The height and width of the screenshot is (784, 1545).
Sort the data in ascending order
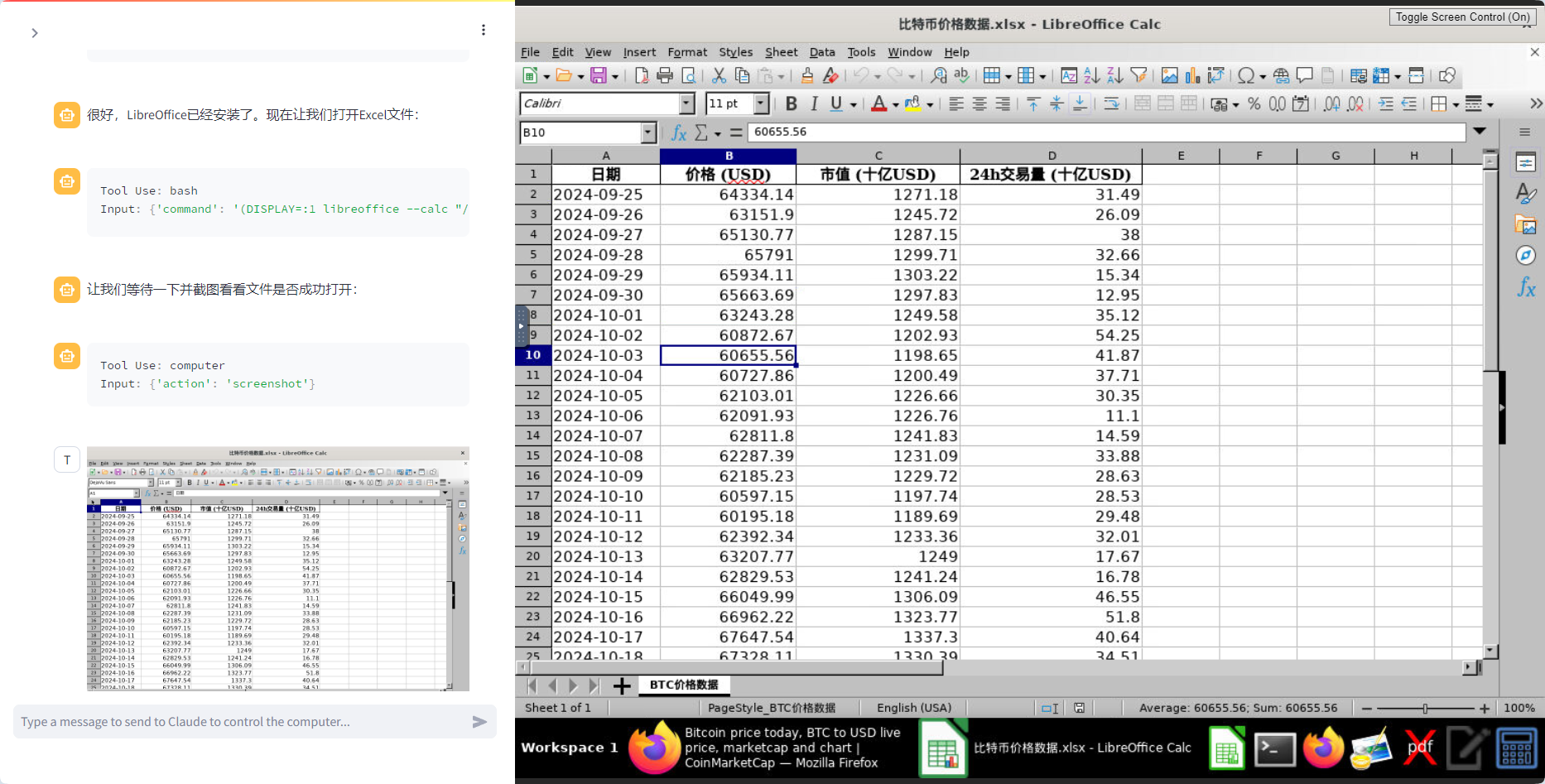(1092, 76)
